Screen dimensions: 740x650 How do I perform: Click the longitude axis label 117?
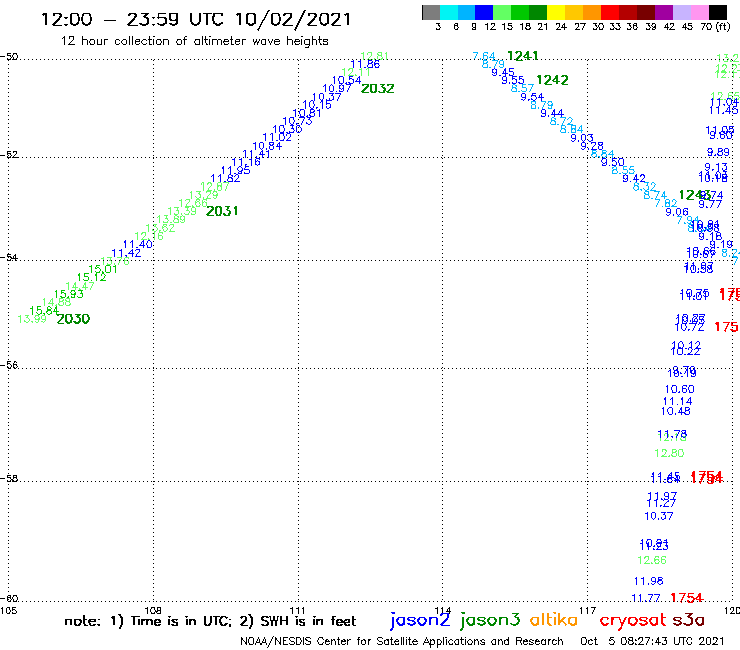(588, 610)
